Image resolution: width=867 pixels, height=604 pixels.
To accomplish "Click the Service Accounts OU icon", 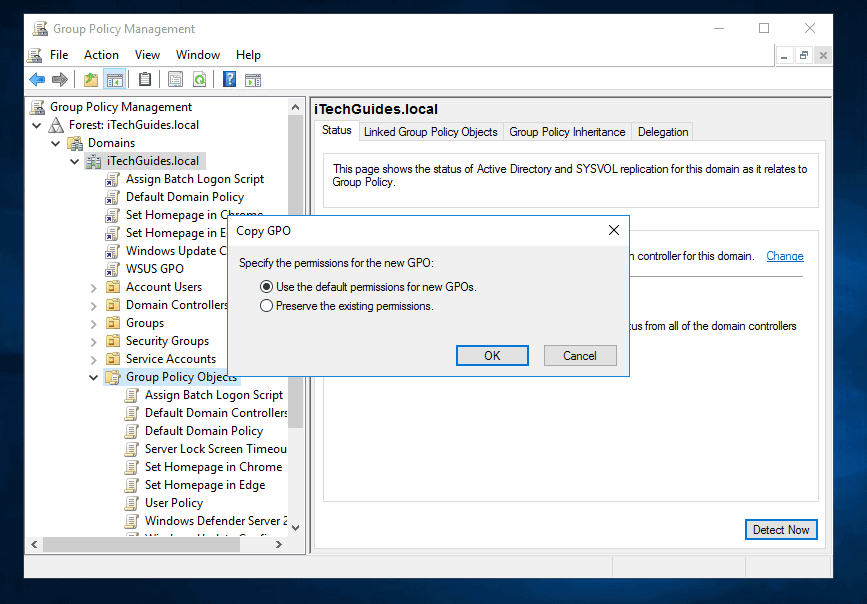I will [113, 359].
